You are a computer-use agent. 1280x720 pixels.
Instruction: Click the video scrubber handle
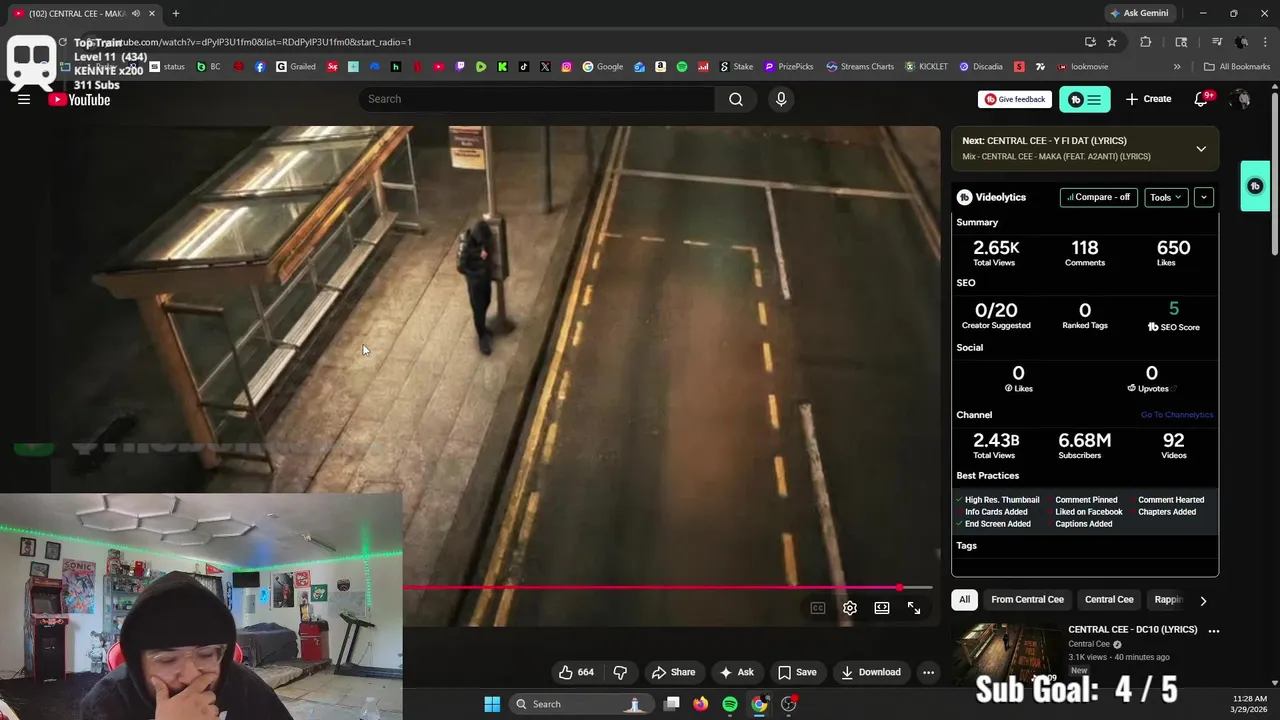coord(899,588)
